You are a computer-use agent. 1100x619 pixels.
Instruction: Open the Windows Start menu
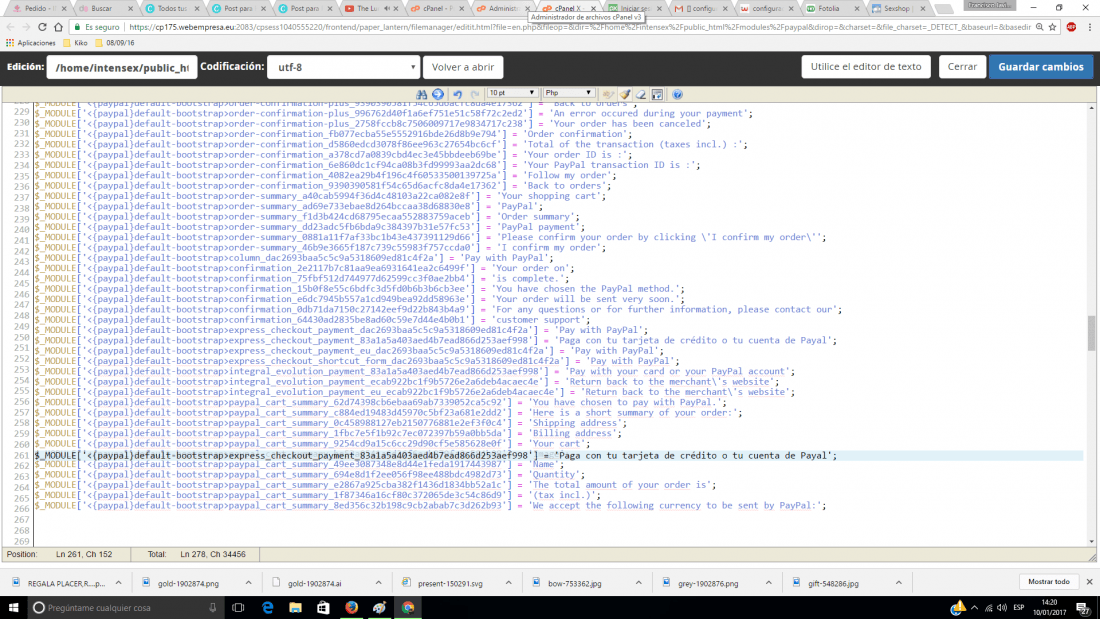click(13, 607)
